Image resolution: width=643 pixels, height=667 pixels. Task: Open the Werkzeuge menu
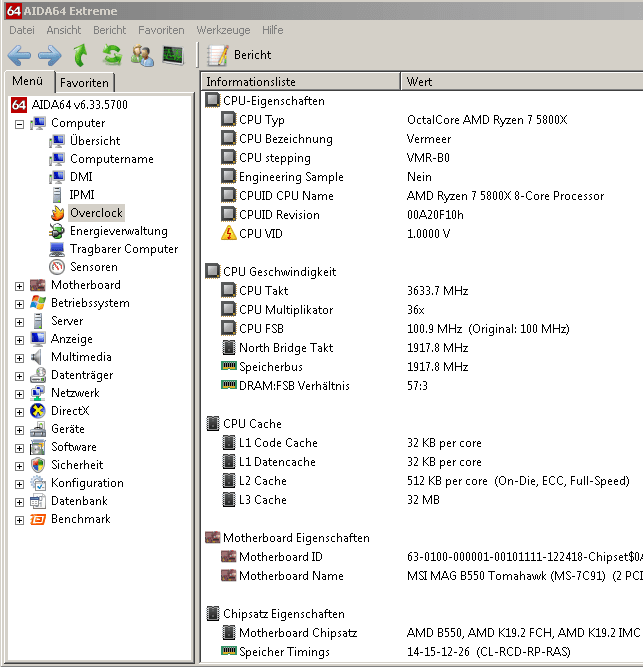223,30
